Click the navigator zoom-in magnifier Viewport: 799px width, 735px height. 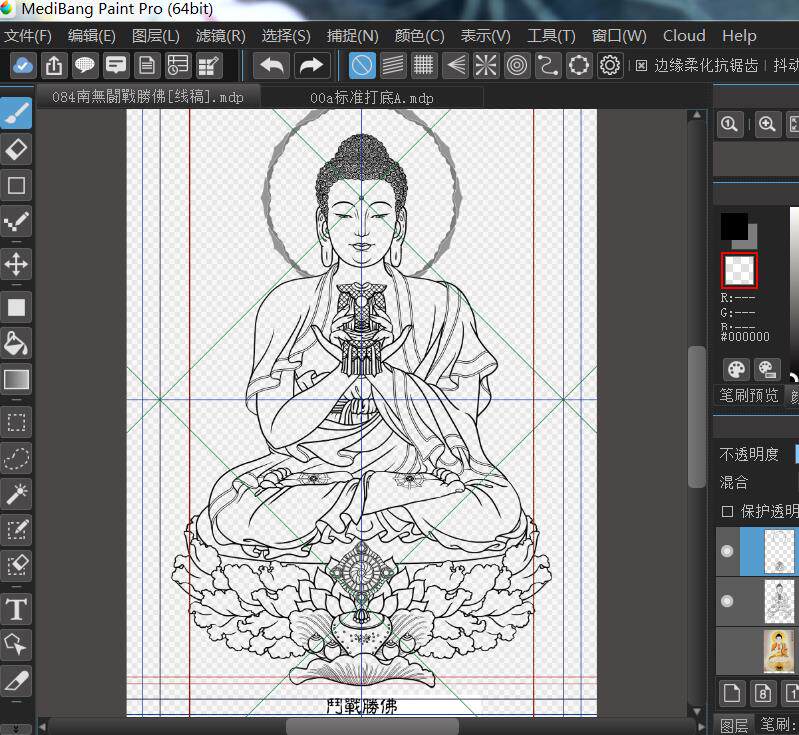coord(767,124)
